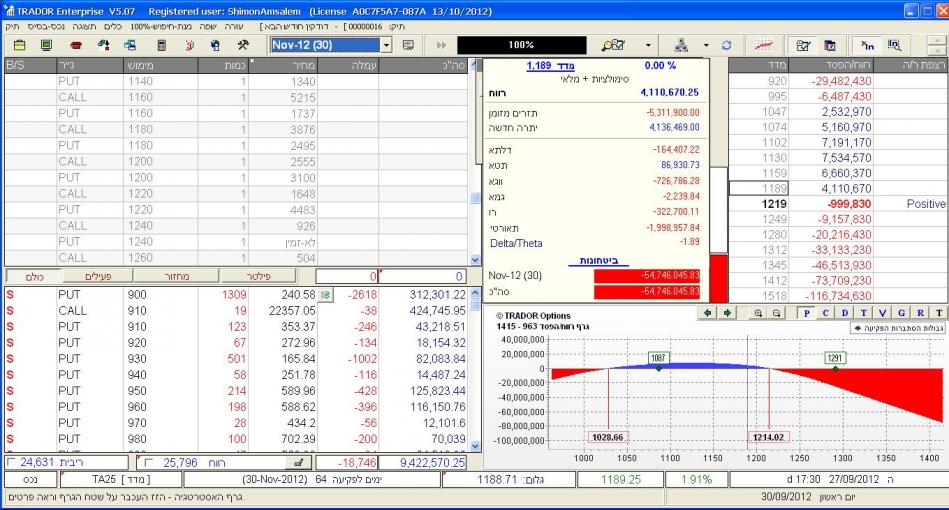The image size is (949, 510).
Task: Click the network hierarchy icon
Action: [683, 46]
